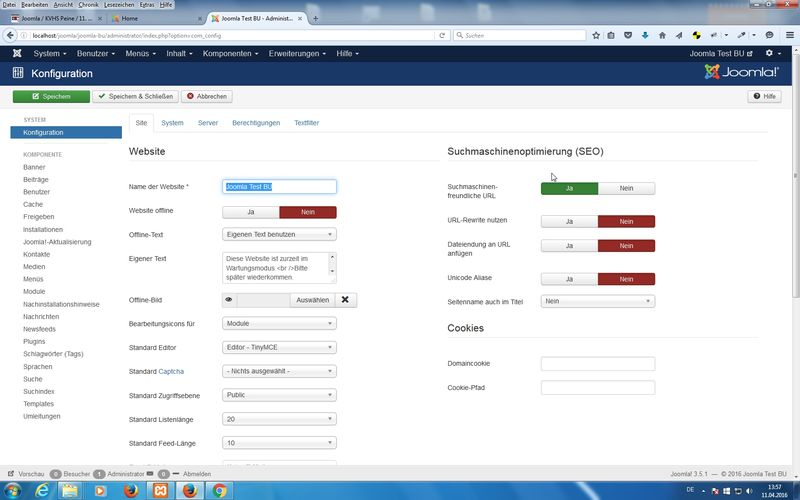The image size is (800, 500).
Task: Launch Google Chrome from the taskbar
Action: pos(219,490)
